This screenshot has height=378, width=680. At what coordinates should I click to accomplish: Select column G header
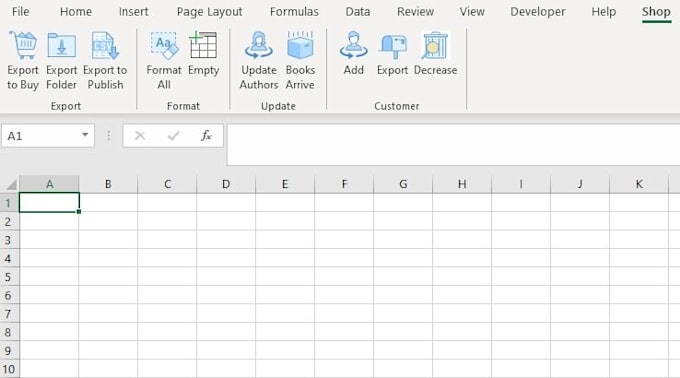click(403, 184)
